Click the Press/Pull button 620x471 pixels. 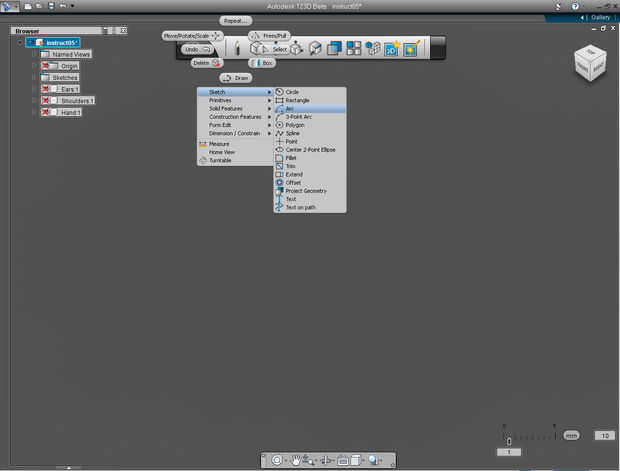[269, 36]
